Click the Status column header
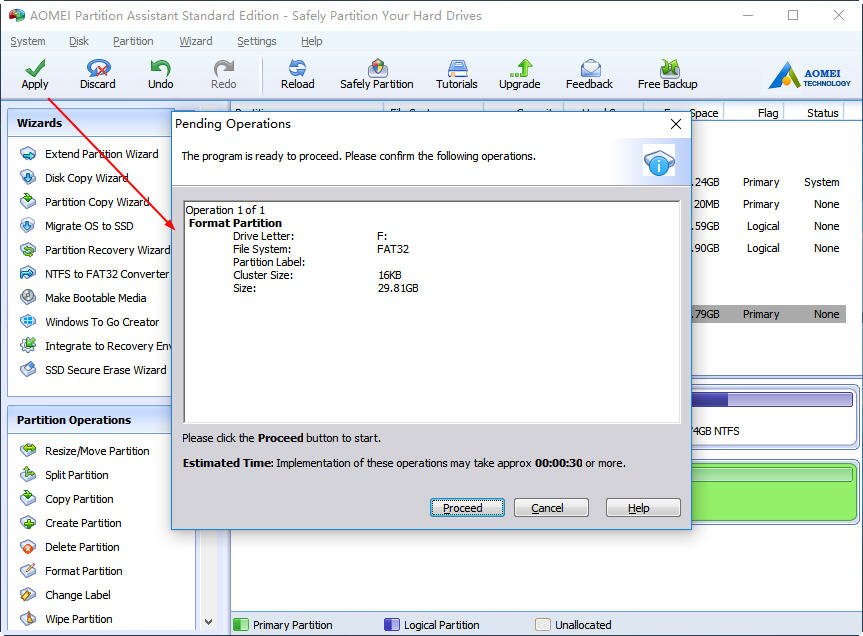This screenshot has width=863, height=636. (822, 113)
